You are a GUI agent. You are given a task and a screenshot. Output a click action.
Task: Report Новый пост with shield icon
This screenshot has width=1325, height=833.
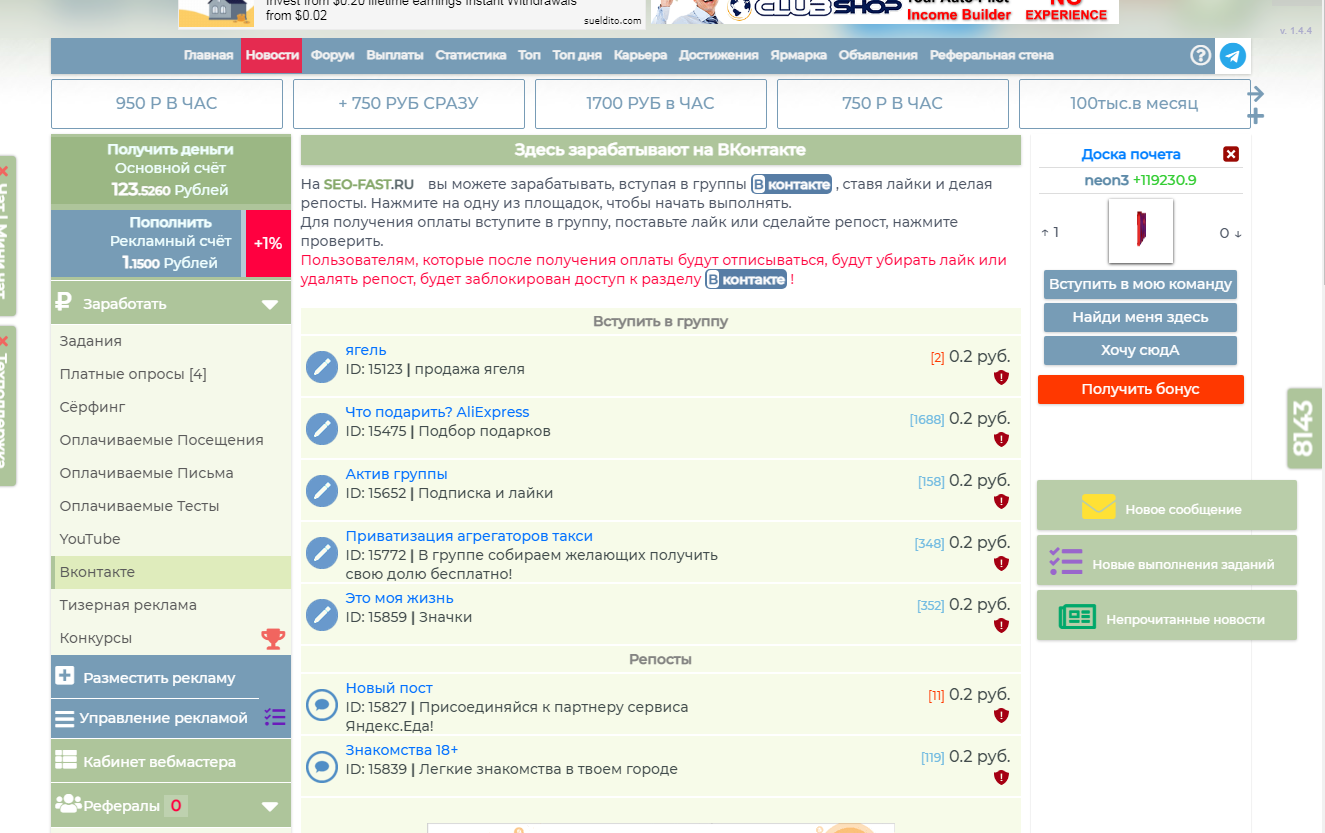click(1001, 716)
